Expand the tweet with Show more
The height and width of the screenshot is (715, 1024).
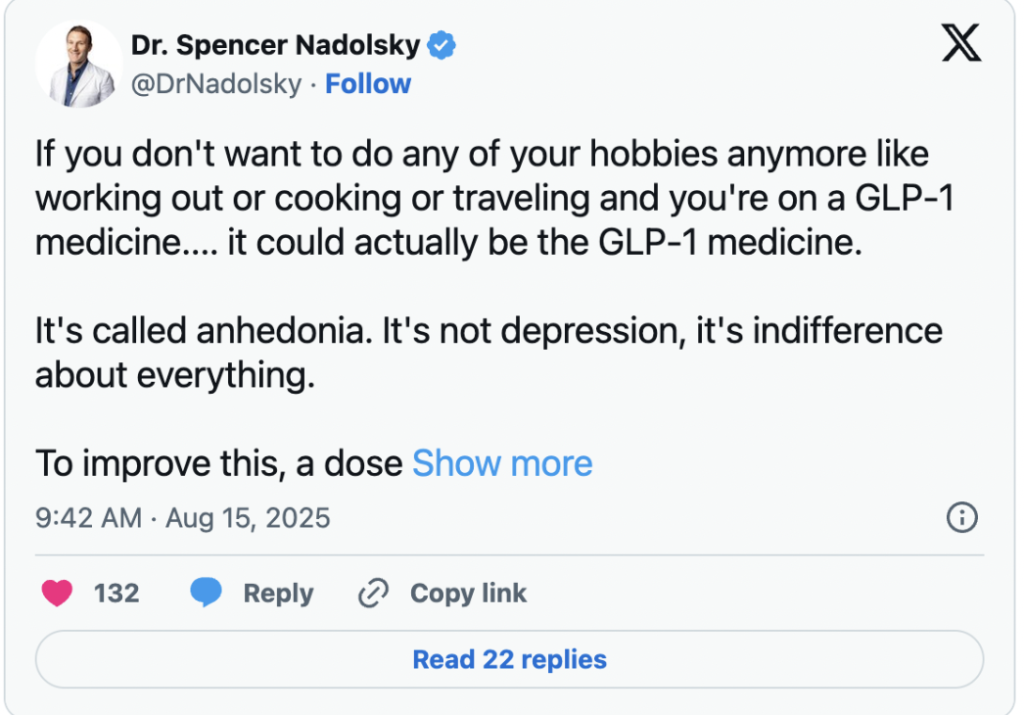502,463
